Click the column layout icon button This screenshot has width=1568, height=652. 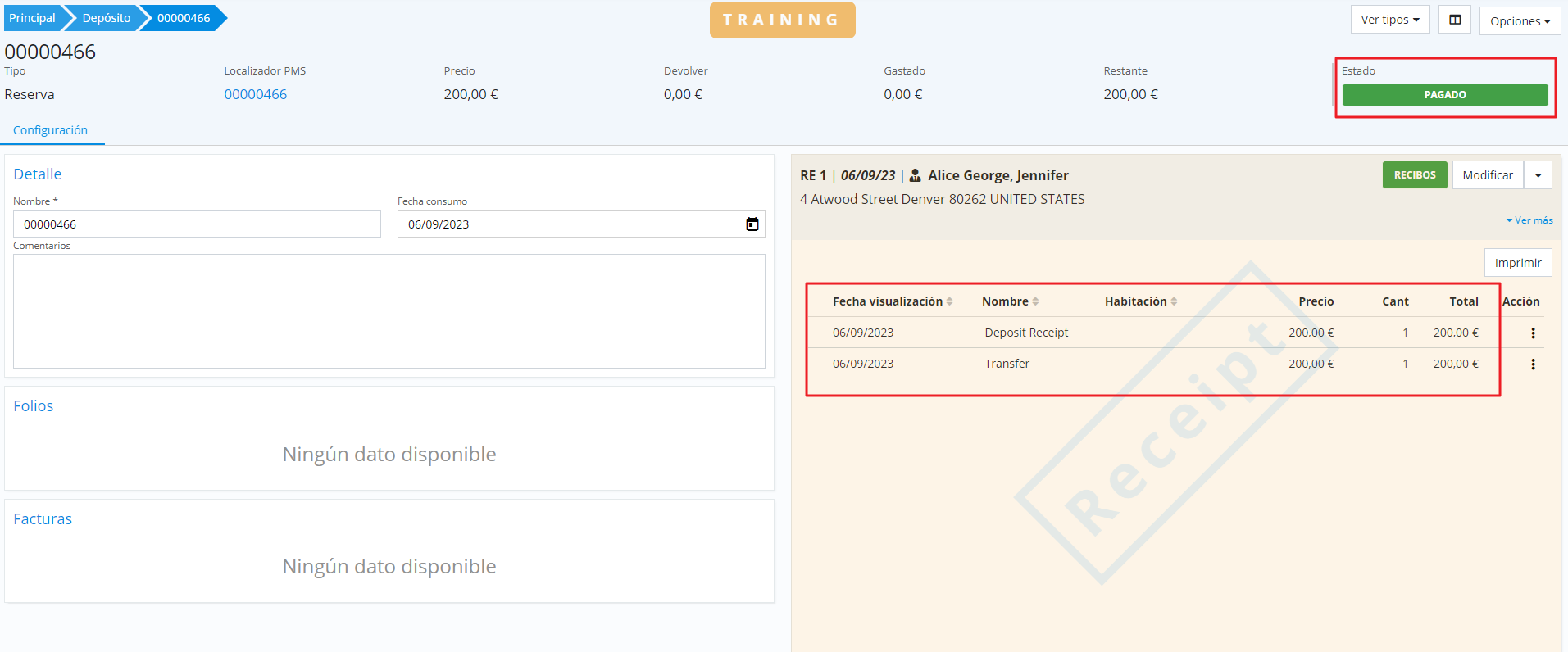tap(1454, 20)
